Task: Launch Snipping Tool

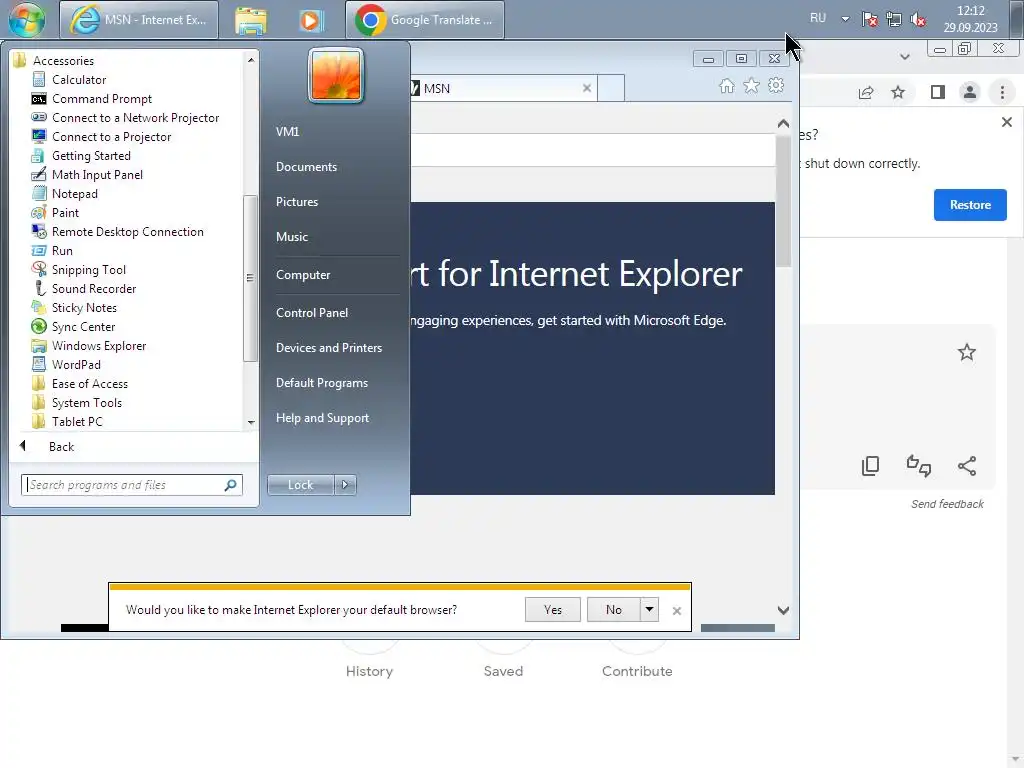Action: coord(88,270)
